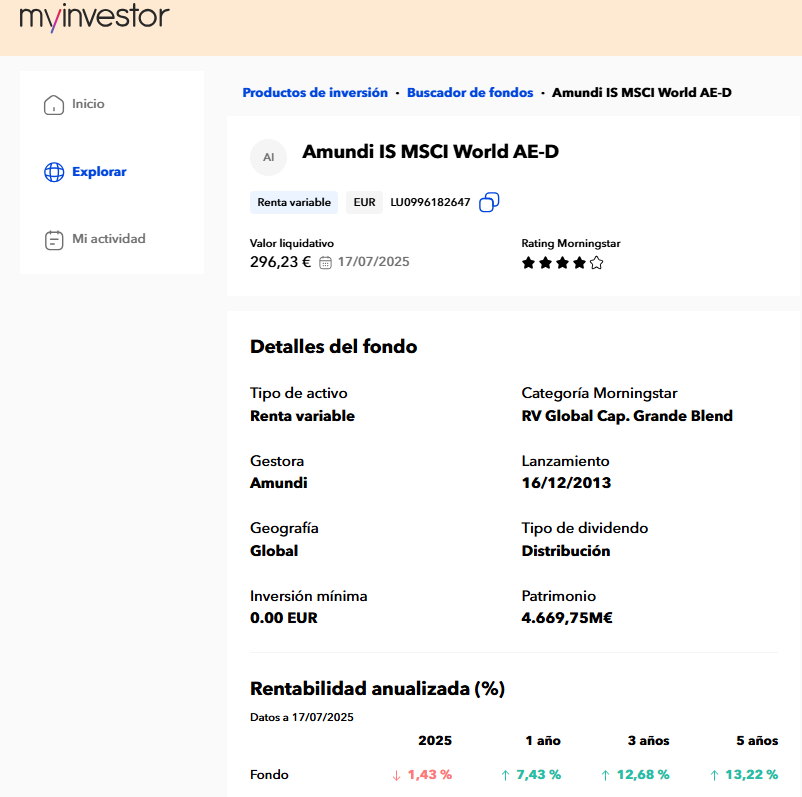Click the 2025 column header

(435, 741)
